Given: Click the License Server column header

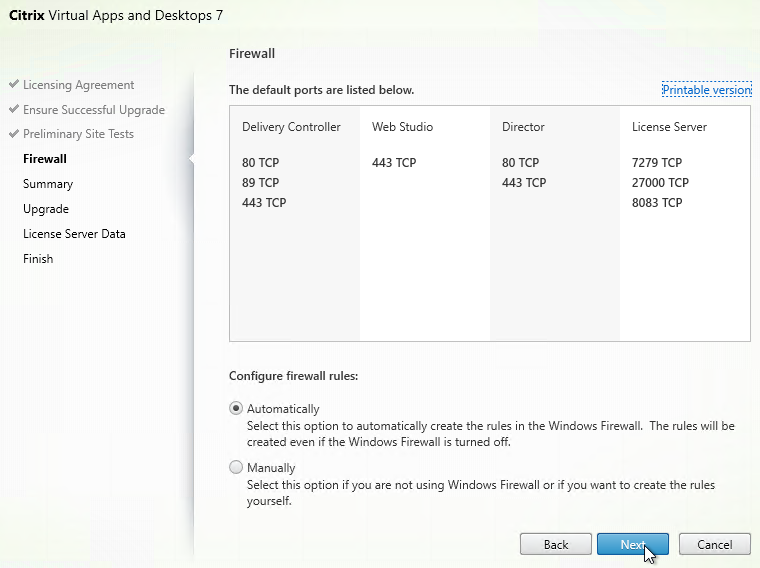Looking at the screenshot, I should pos(669,127).
